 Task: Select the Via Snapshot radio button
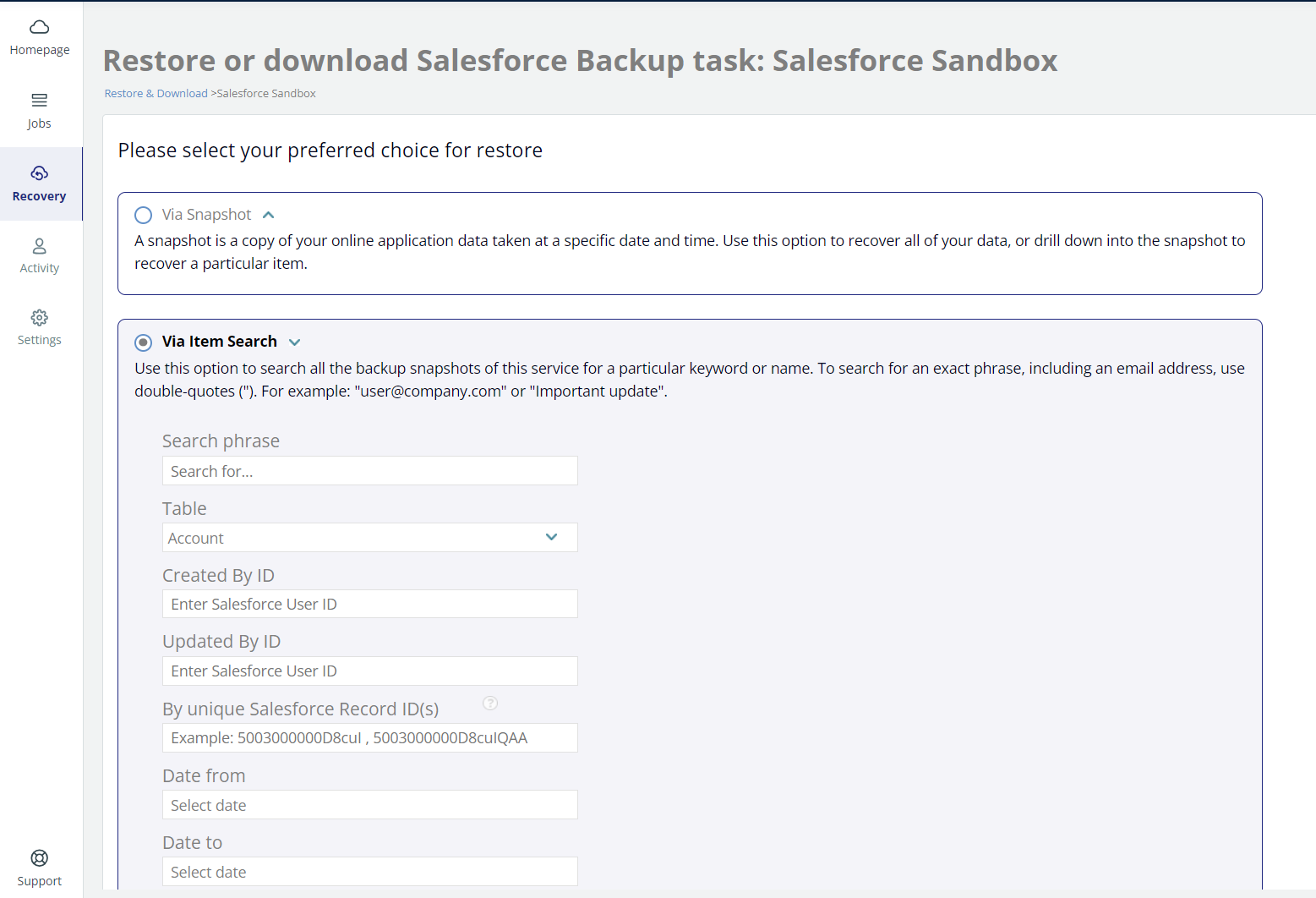(143, 215)
